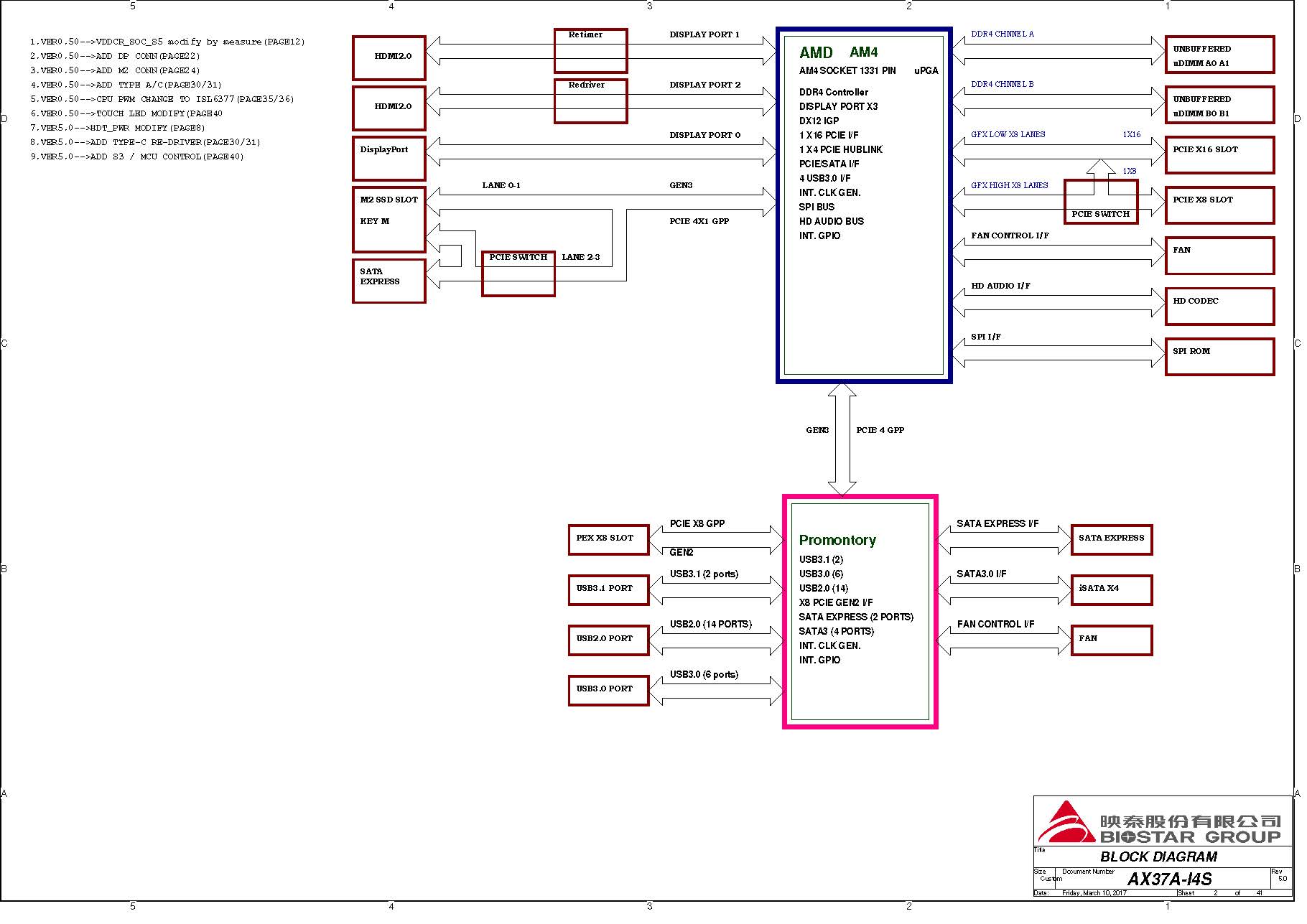The image size is (1307, 924).
Task: Select the UNBUFFERED uDIMM B0 B1 block
Action: [1219, 105]
